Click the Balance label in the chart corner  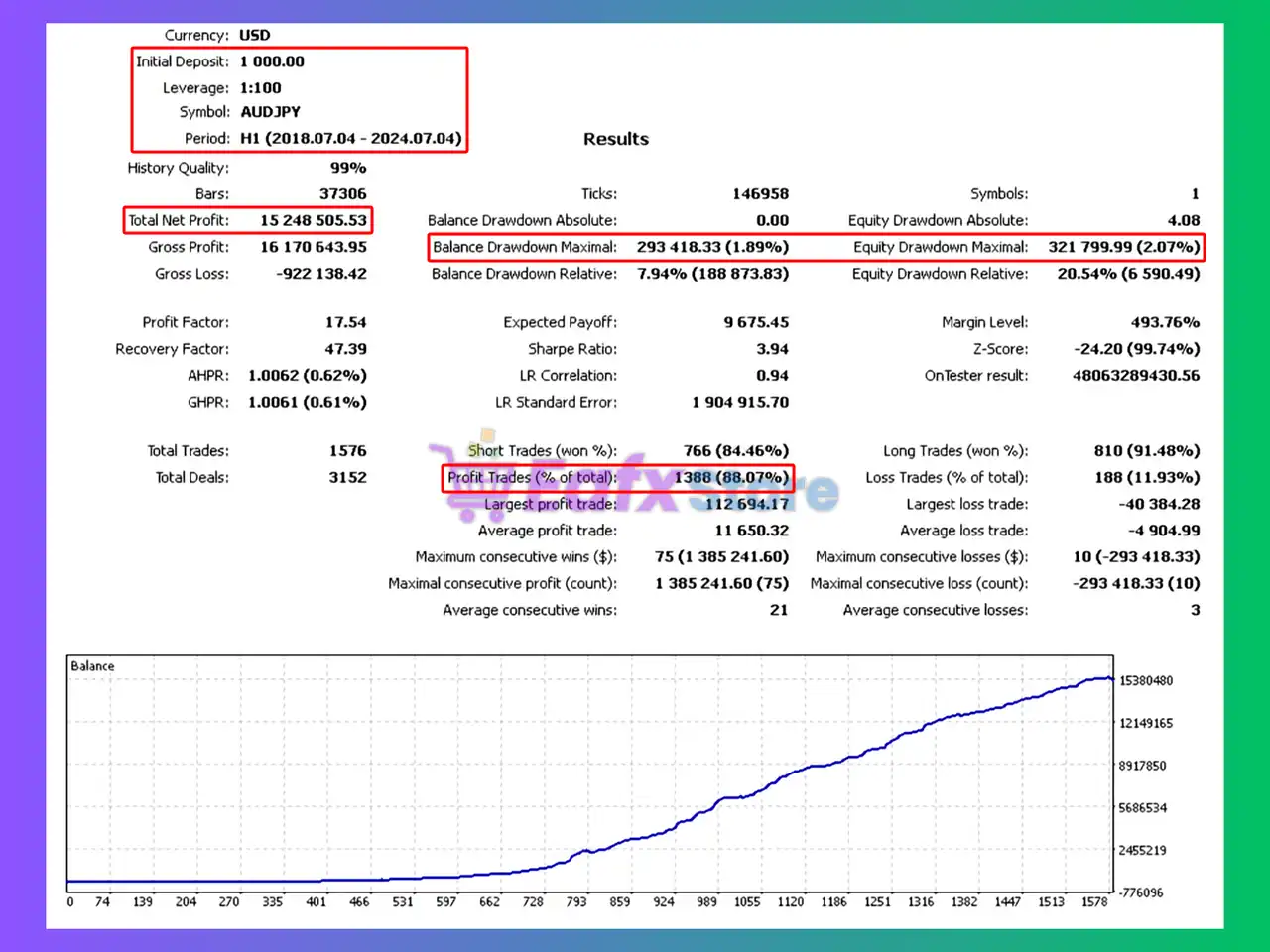[92, 666]
